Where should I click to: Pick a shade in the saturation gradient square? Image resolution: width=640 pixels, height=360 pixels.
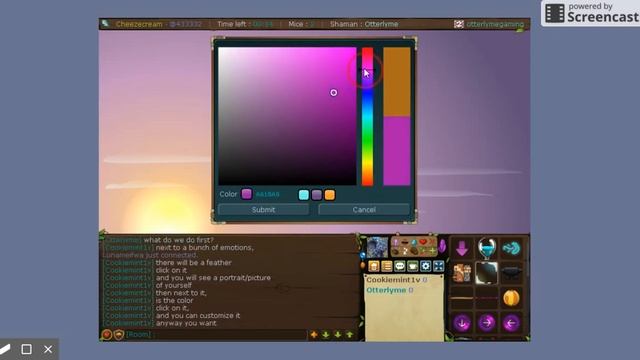coord(287,116)
